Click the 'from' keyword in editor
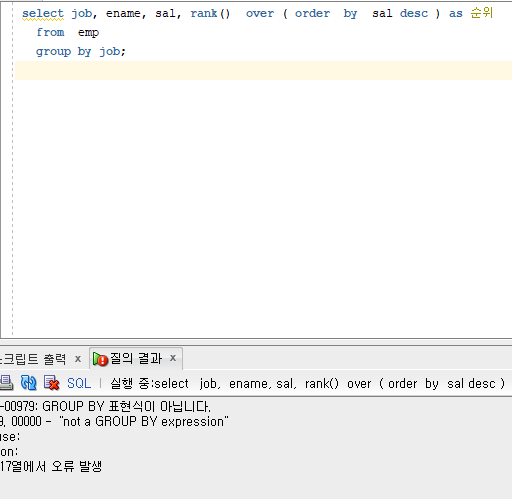 (x=50, y=32)
